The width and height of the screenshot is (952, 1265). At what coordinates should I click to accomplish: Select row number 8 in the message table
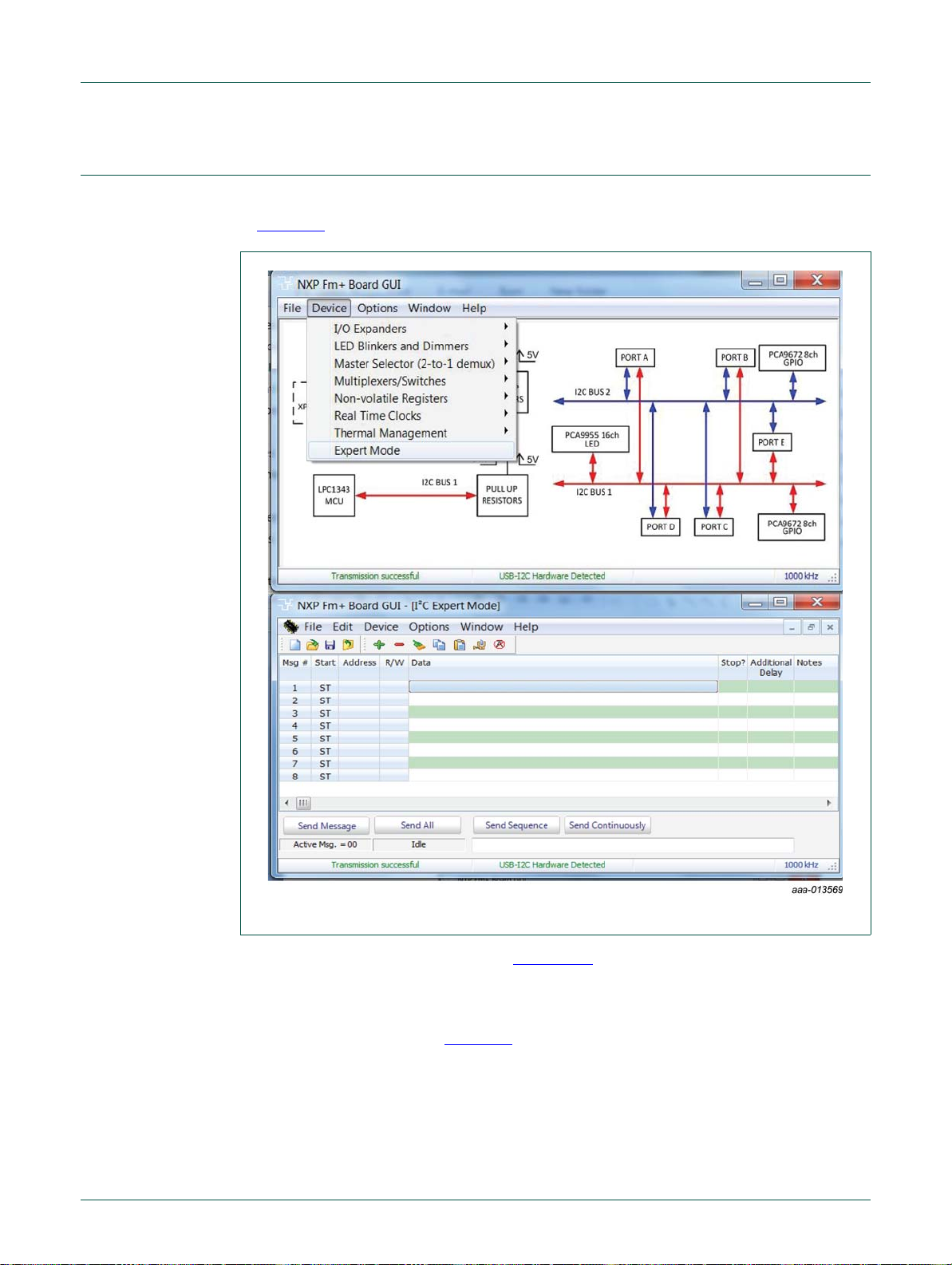pos(294,777)
